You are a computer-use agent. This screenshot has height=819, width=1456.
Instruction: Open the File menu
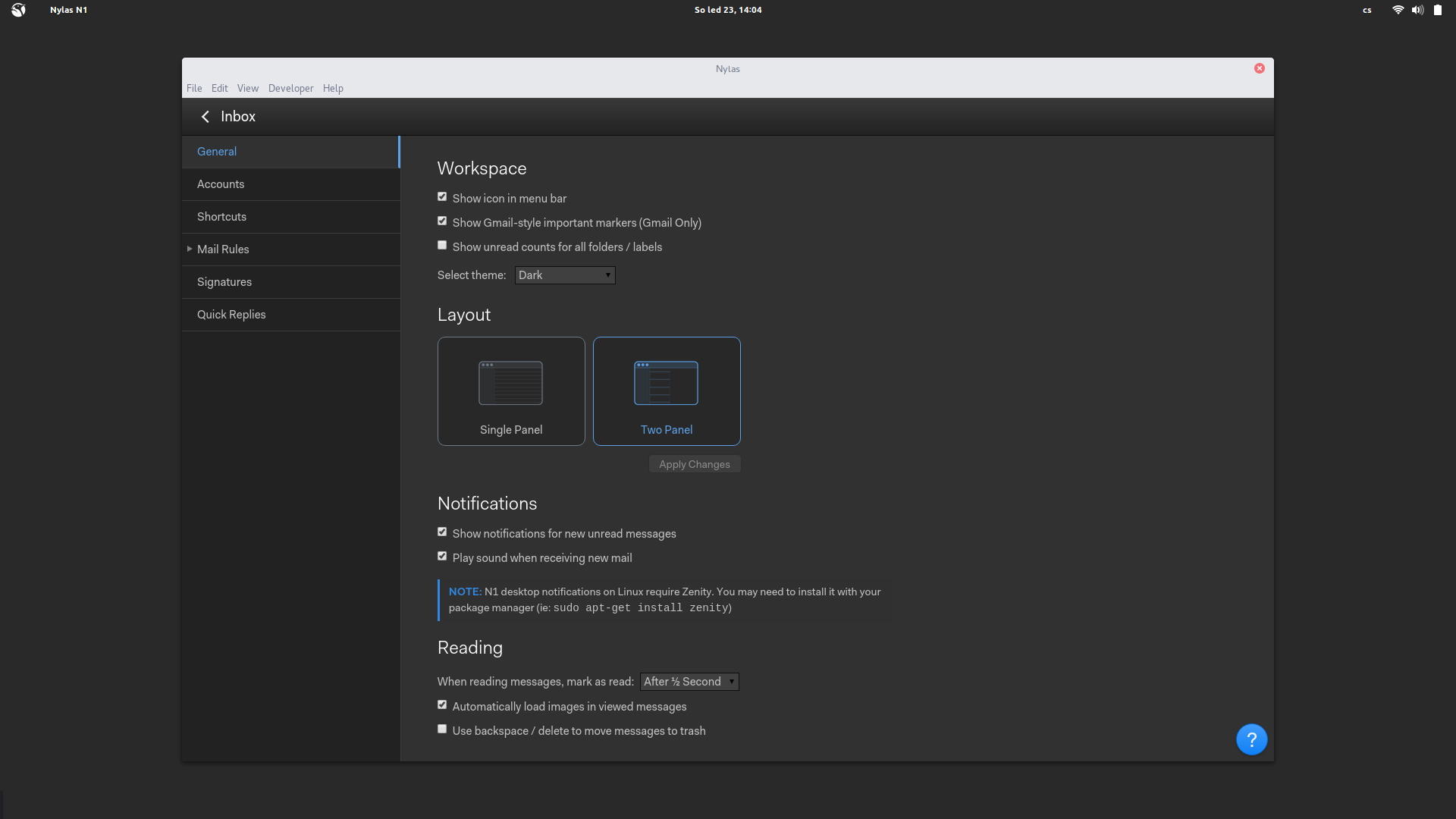[x=194, y=88]
